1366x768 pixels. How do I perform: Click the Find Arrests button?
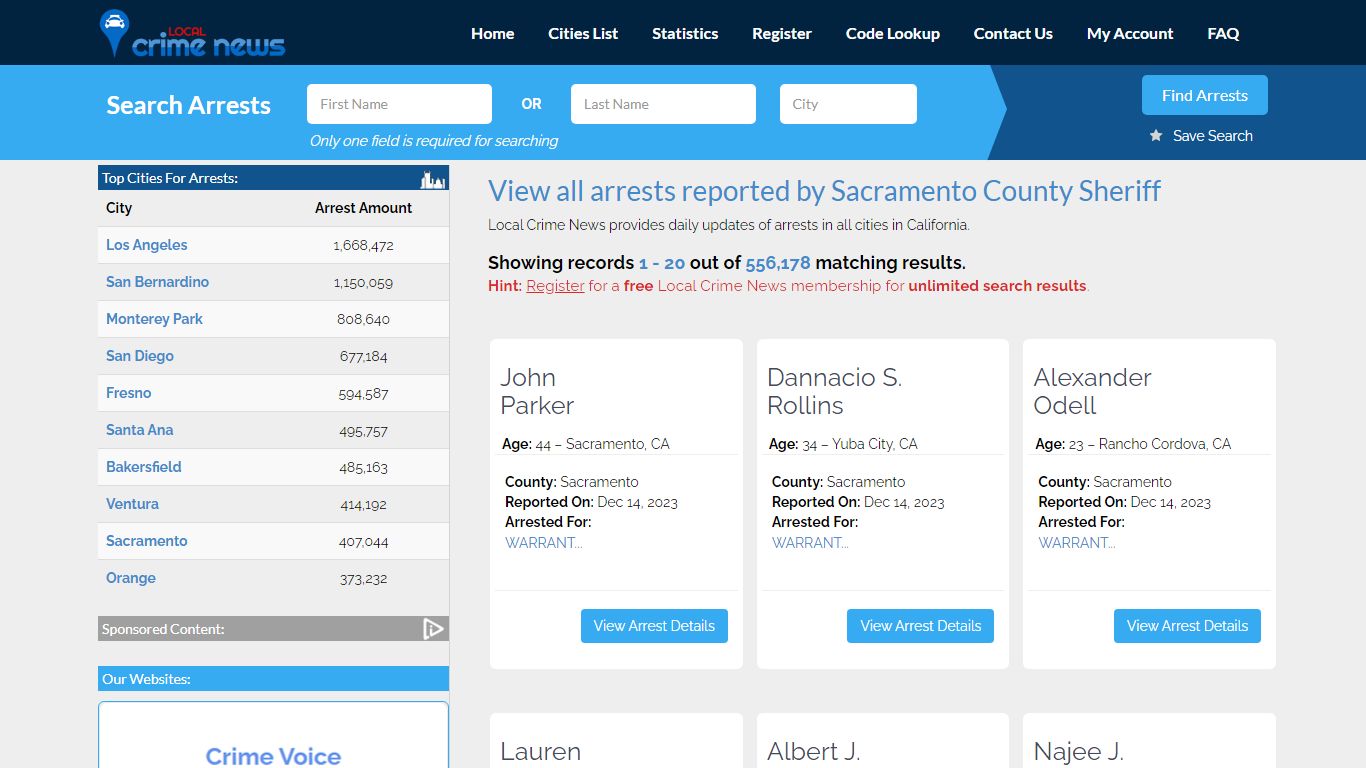(x=1205, y=95)
